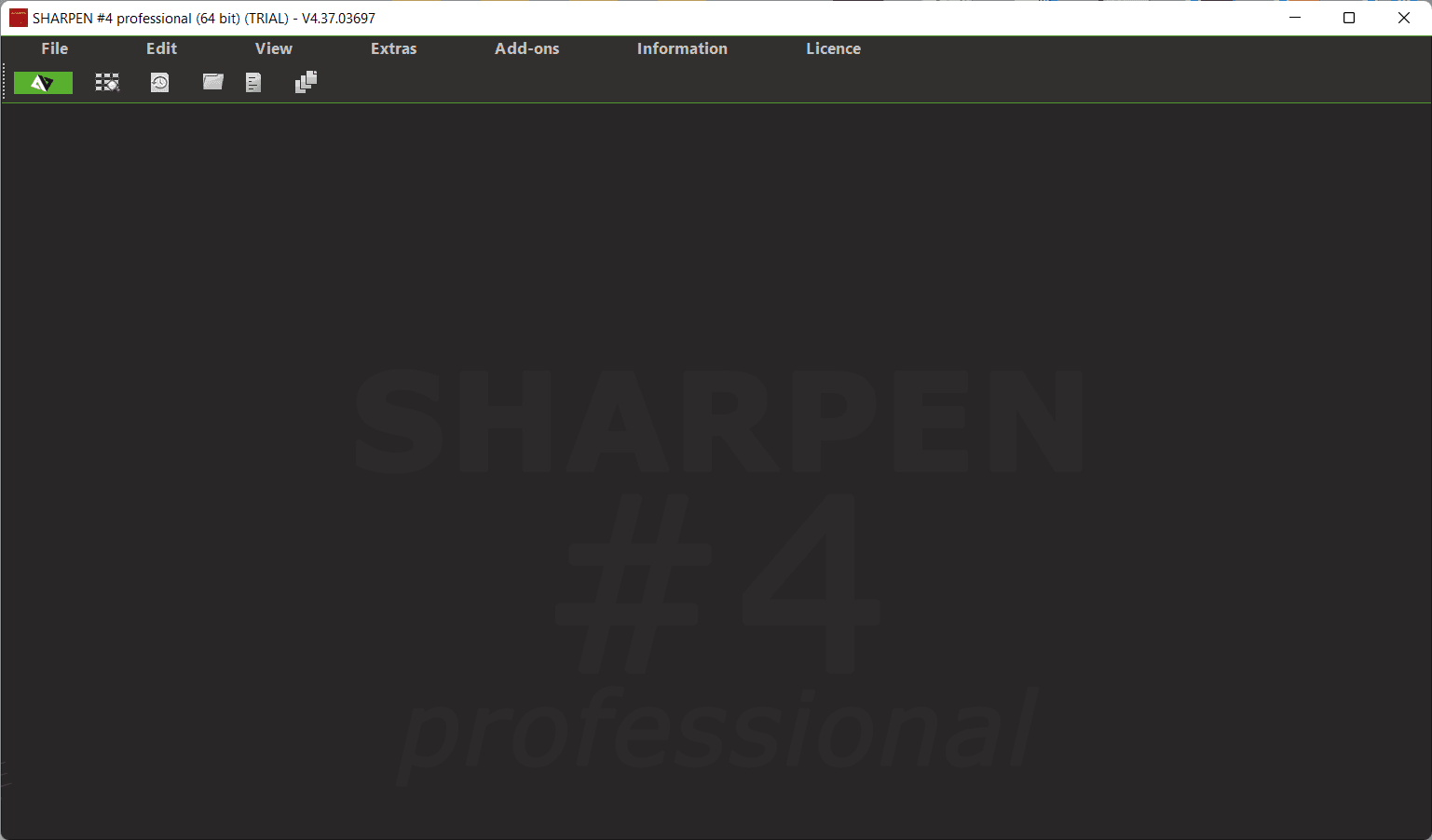Click the recent files clock-history icon
The image size is (1432, 840).
pyautogui.click(x=160, y=83)
